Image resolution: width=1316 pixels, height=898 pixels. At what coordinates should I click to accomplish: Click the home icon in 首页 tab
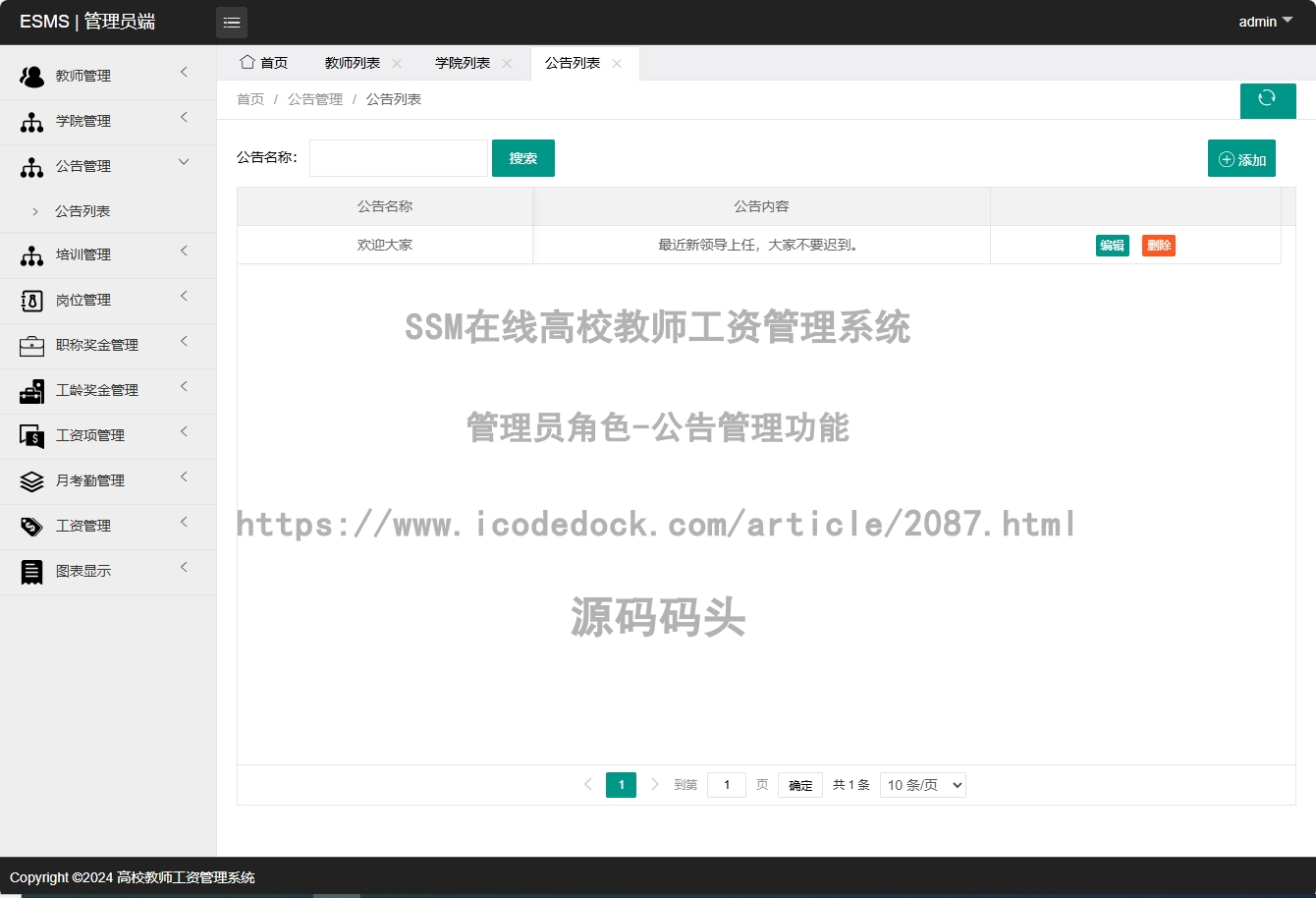tap(247, 62)
